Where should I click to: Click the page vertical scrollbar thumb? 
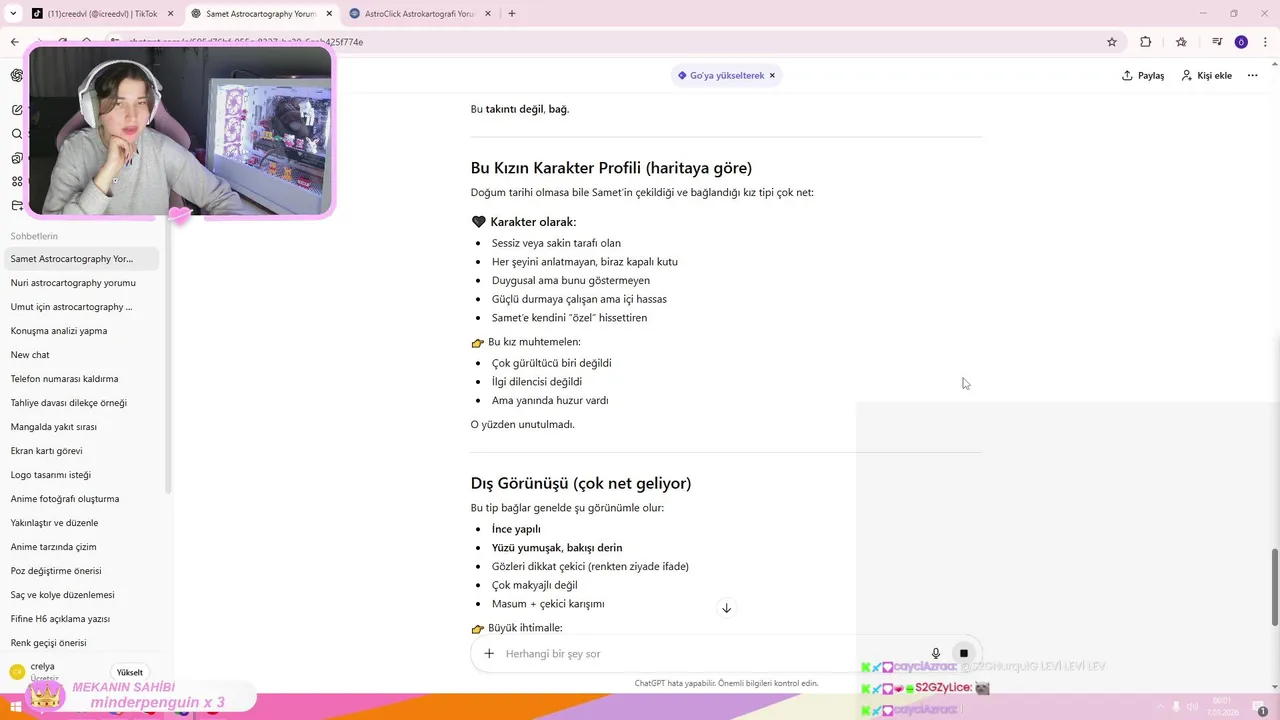[1274, 588]
